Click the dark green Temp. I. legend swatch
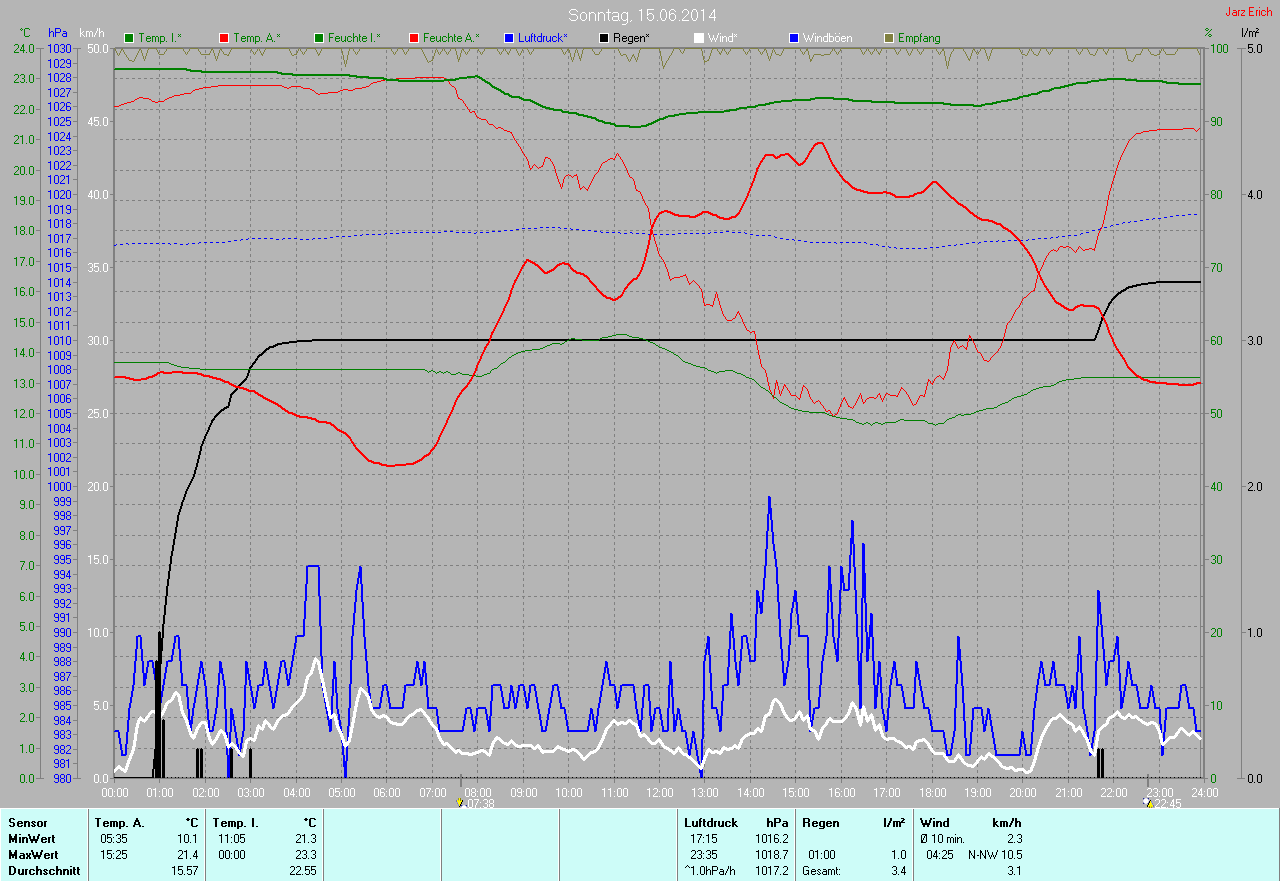Image resolution: width=1280 pixels, height=881 pixels. (x=129, y=38)
